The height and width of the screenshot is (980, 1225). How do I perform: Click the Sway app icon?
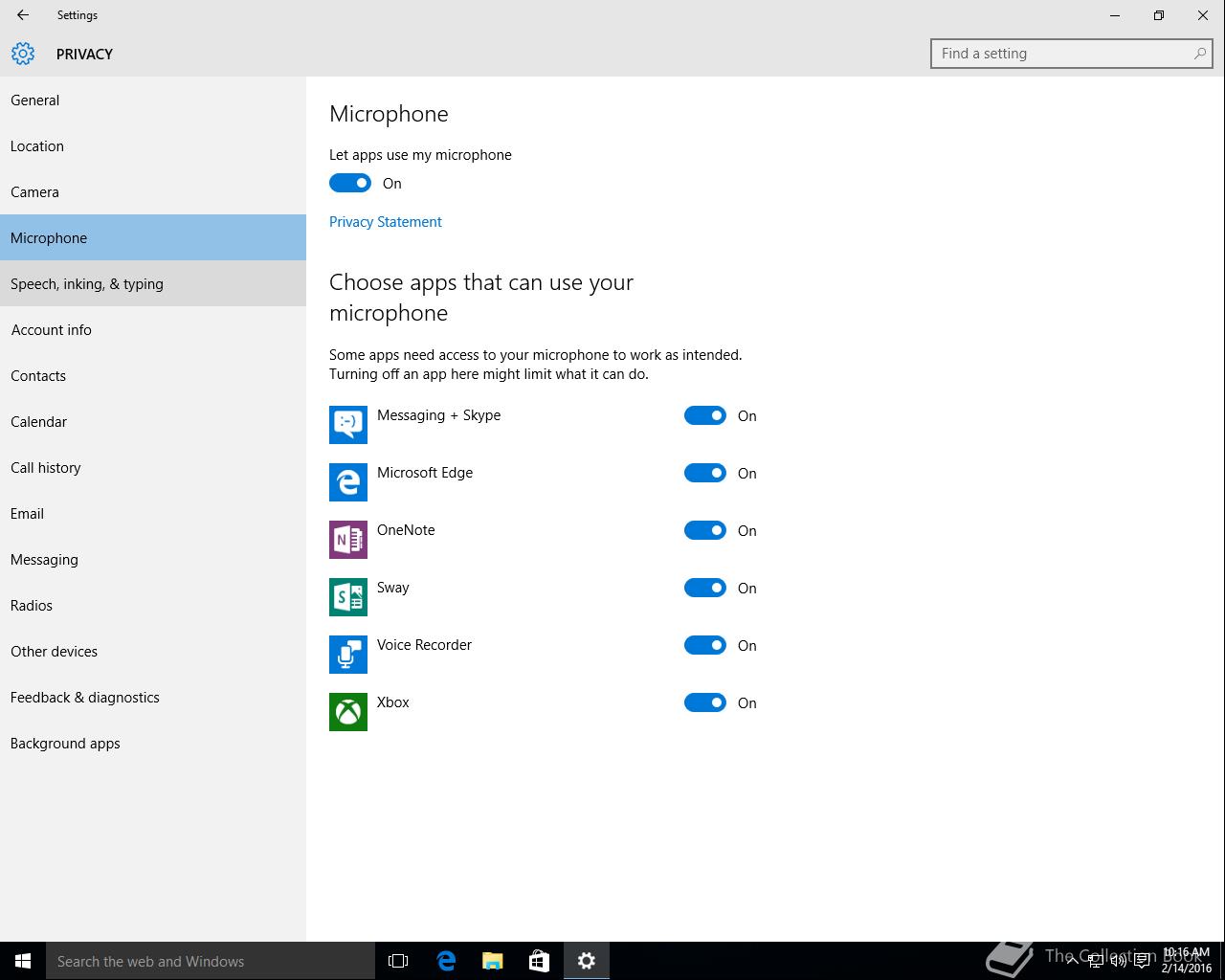point(348,597)
